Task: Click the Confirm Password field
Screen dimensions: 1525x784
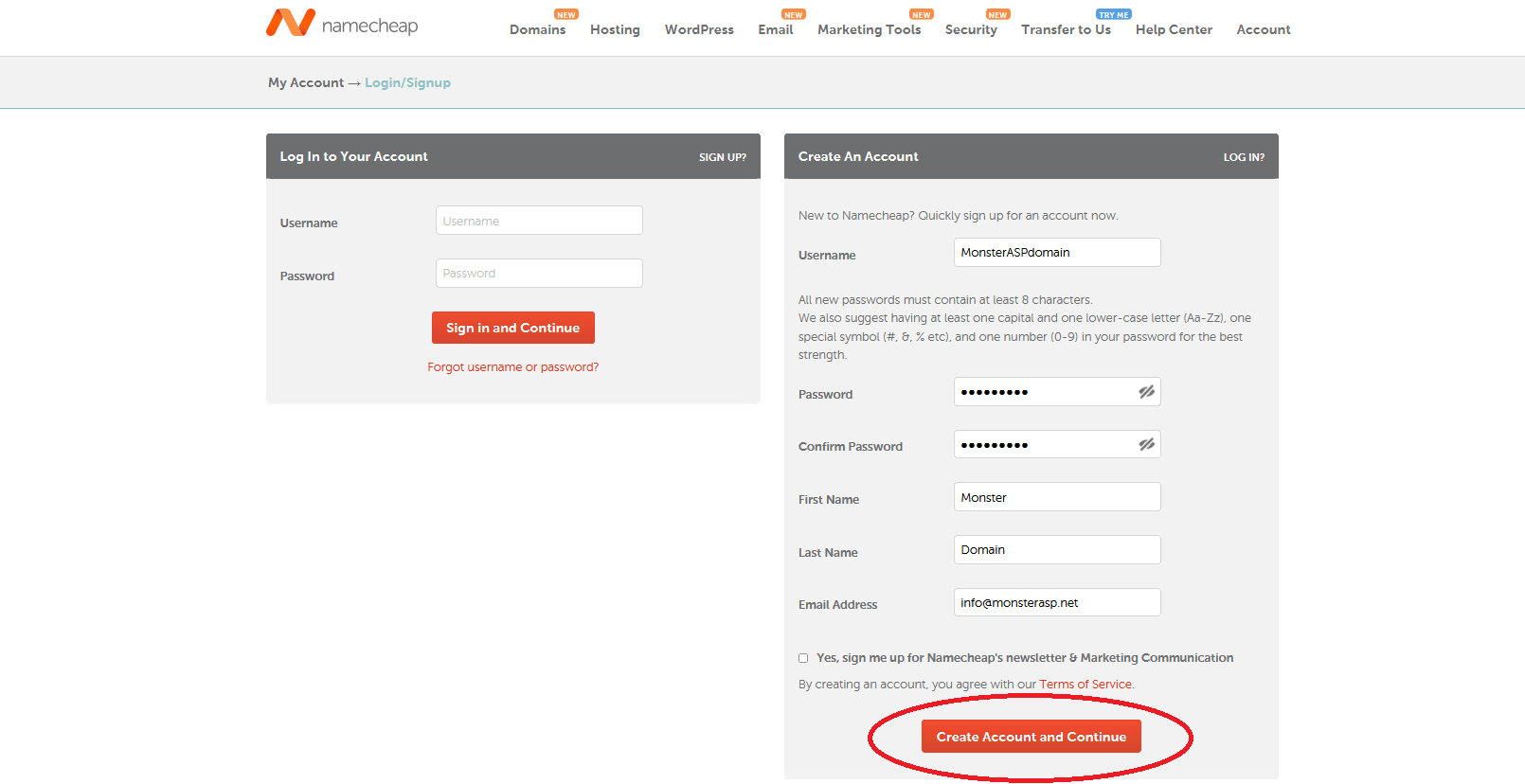Action: (x=1057, y=445)
